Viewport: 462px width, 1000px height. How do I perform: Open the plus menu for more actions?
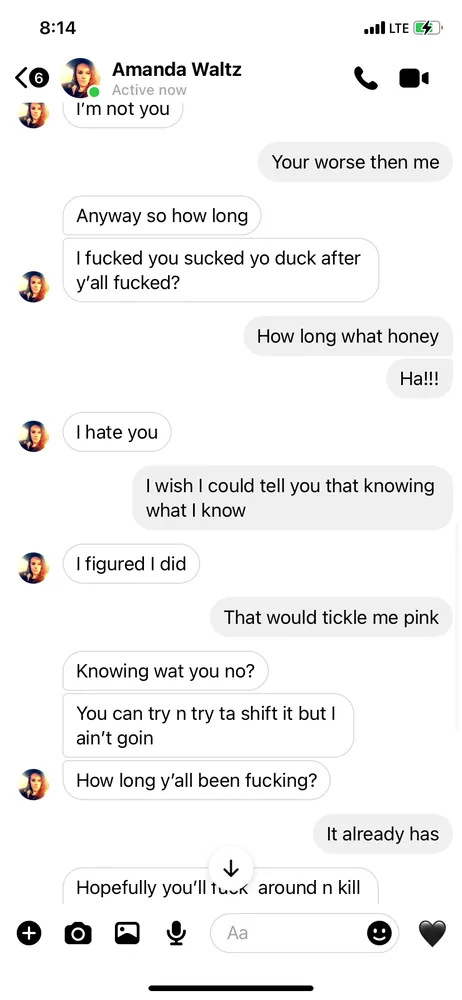pos(29,933)
